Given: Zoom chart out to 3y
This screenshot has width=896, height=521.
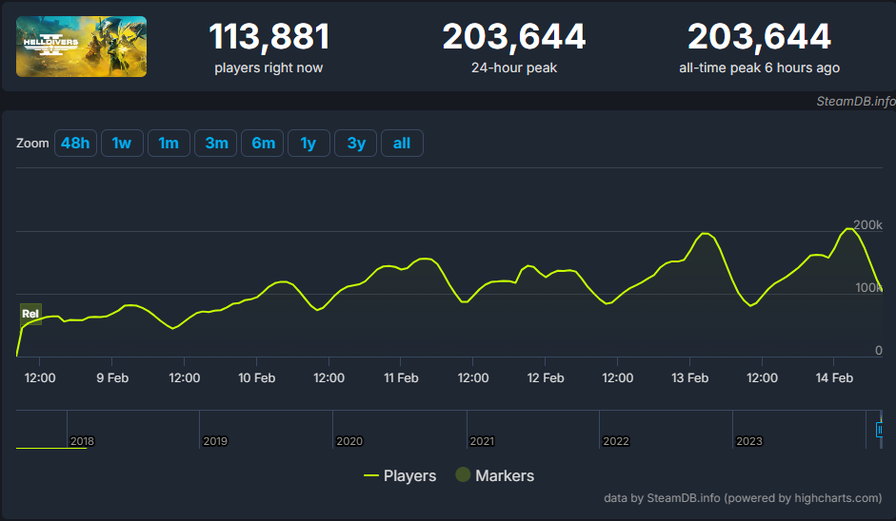Looking at the screenshot, I should tap(356, 143).
